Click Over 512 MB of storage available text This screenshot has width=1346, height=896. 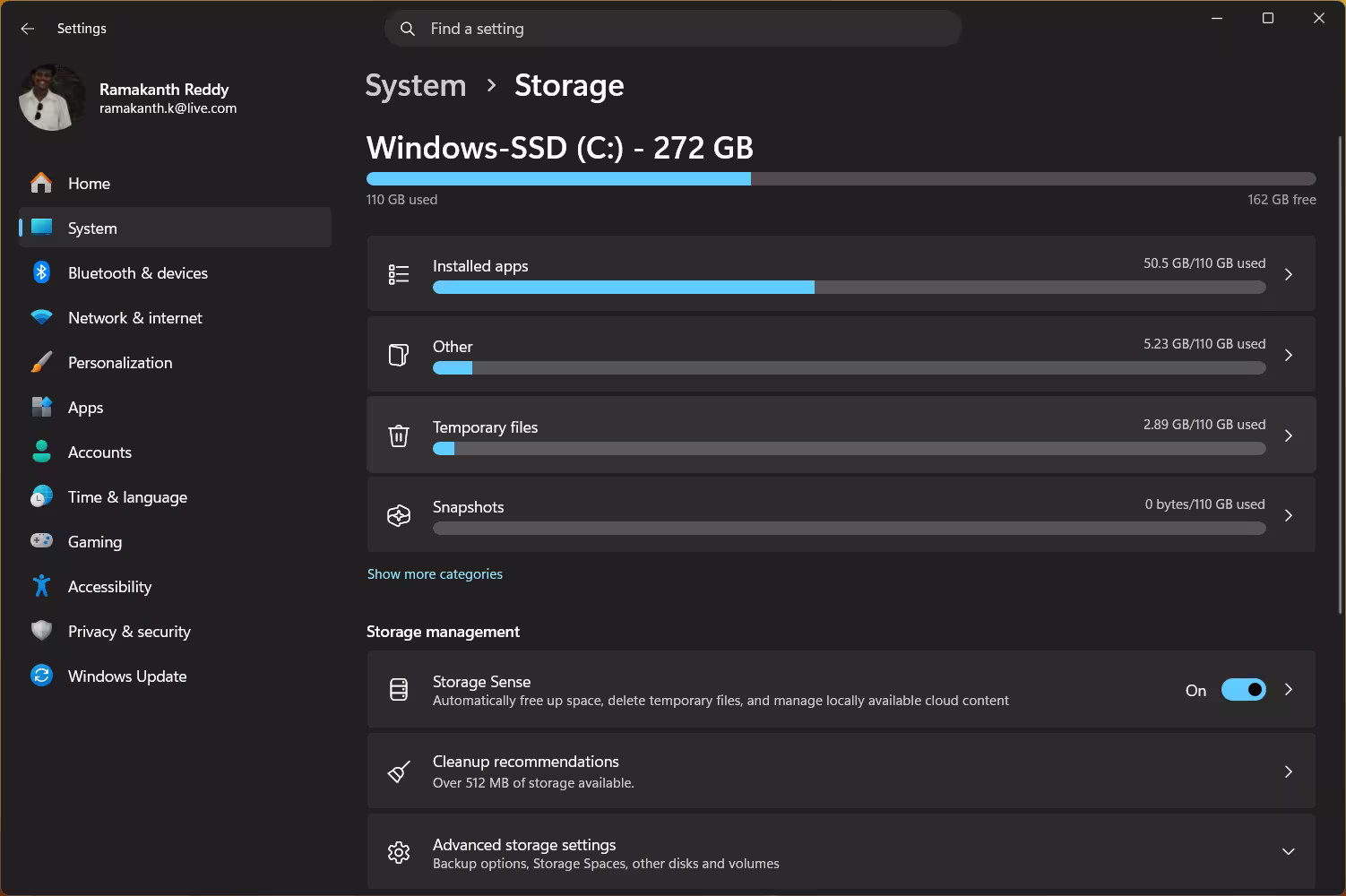click(x=533, y=783)
